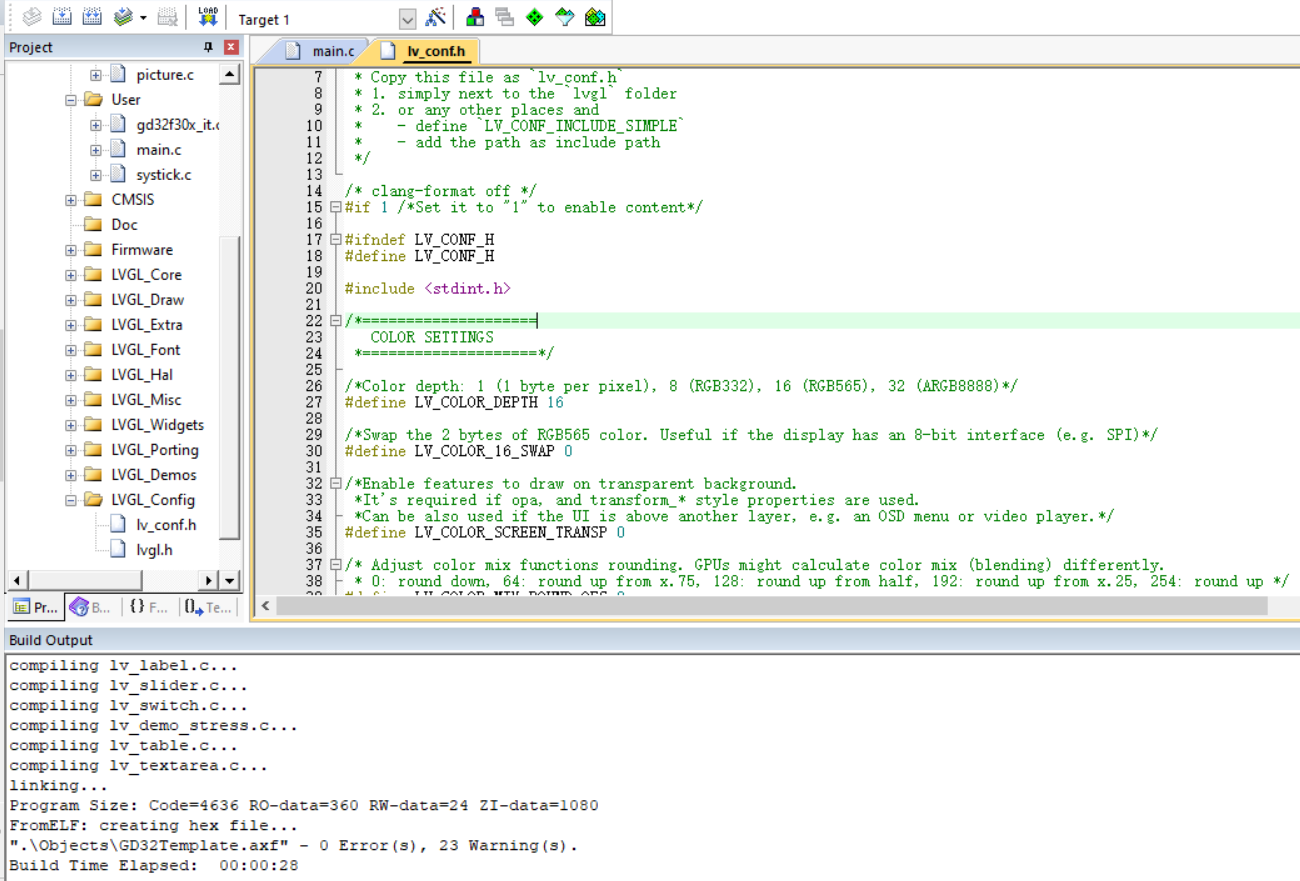
Task: Open the Target 1 dropdown list
Action: pos(407,20)
